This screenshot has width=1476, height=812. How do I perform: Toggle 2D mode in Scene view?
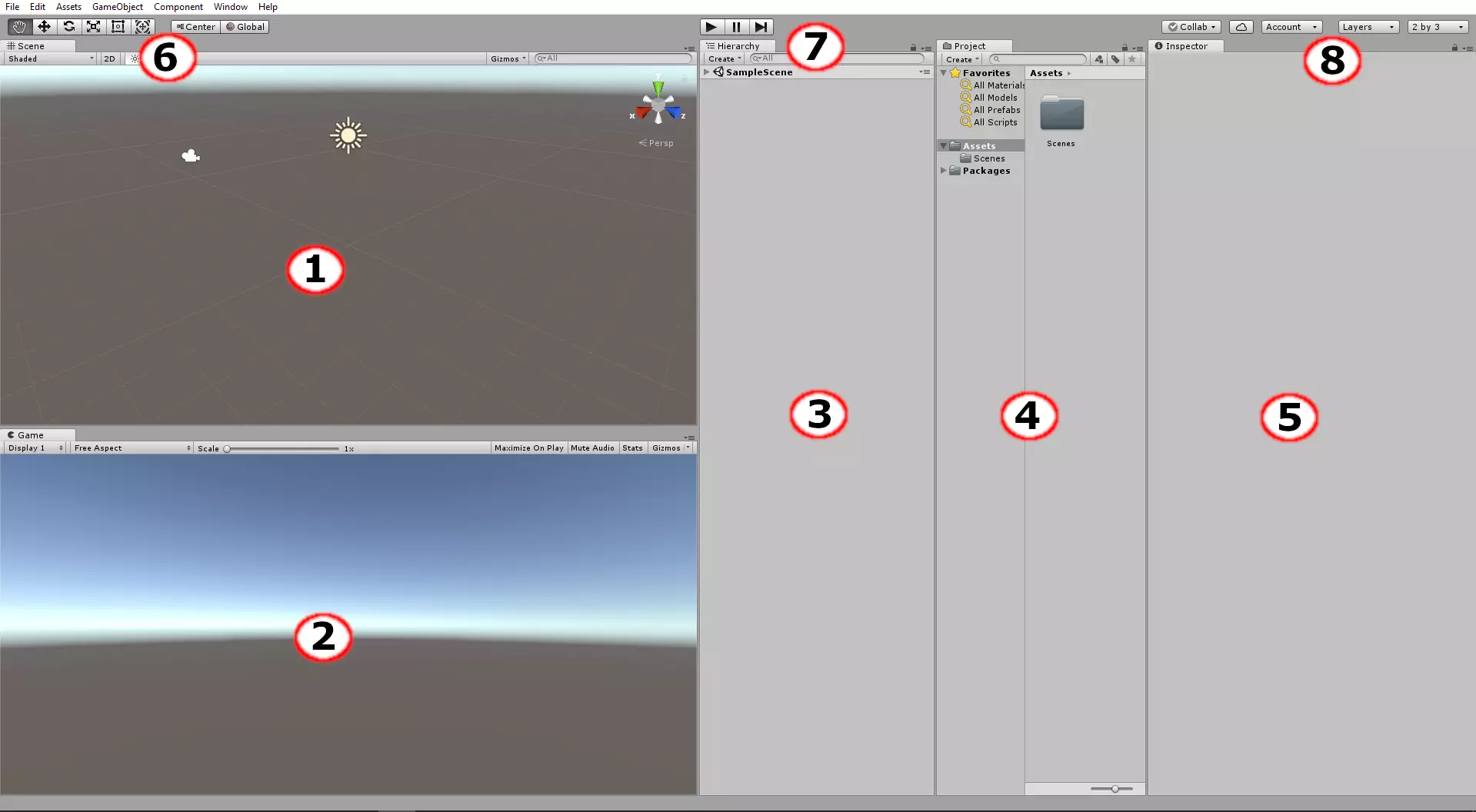pos(109,58)
